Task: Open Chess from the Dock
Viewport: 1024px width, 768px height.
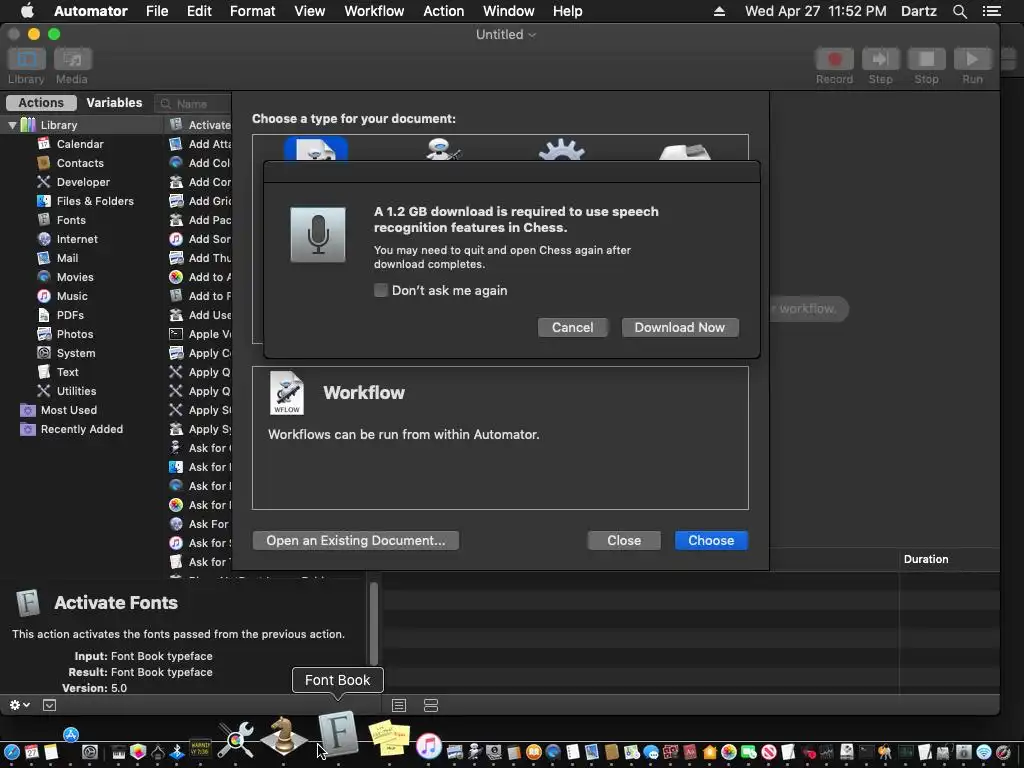Action: coord(283,736)
